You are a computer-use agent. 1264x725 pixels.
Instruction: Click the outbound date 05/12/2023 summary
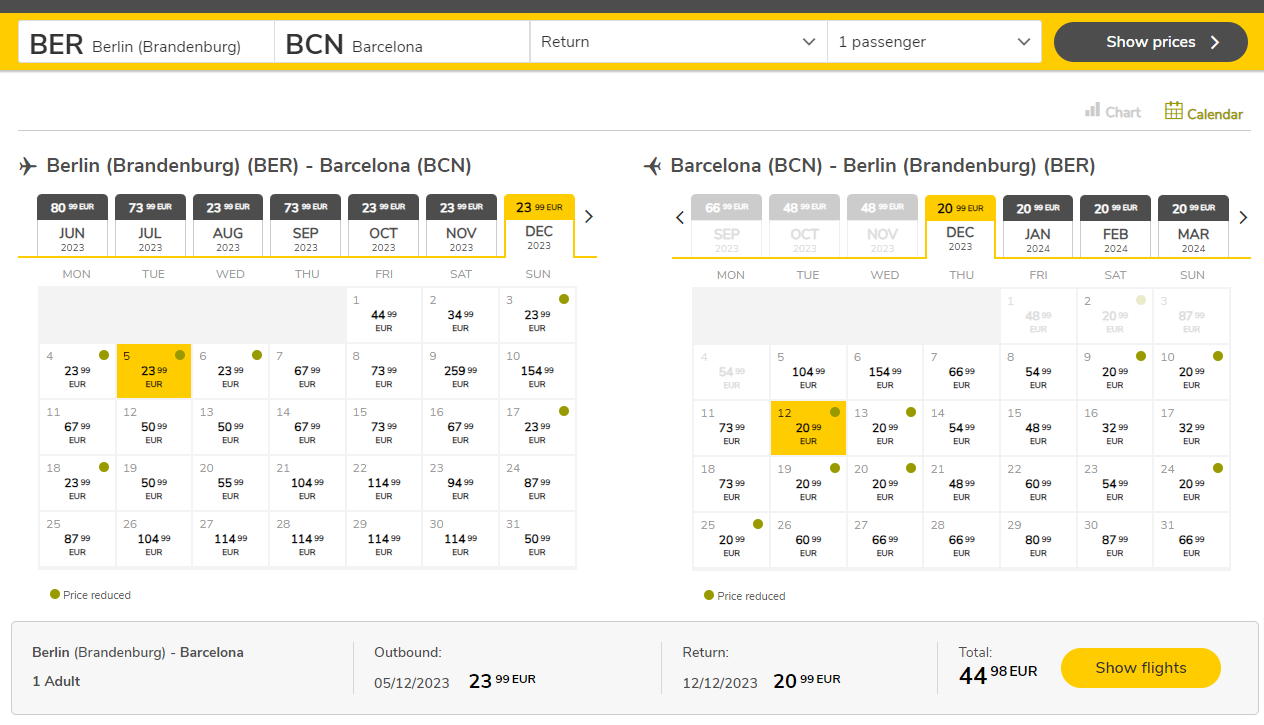pyautogui.click(x=412, y=683)
